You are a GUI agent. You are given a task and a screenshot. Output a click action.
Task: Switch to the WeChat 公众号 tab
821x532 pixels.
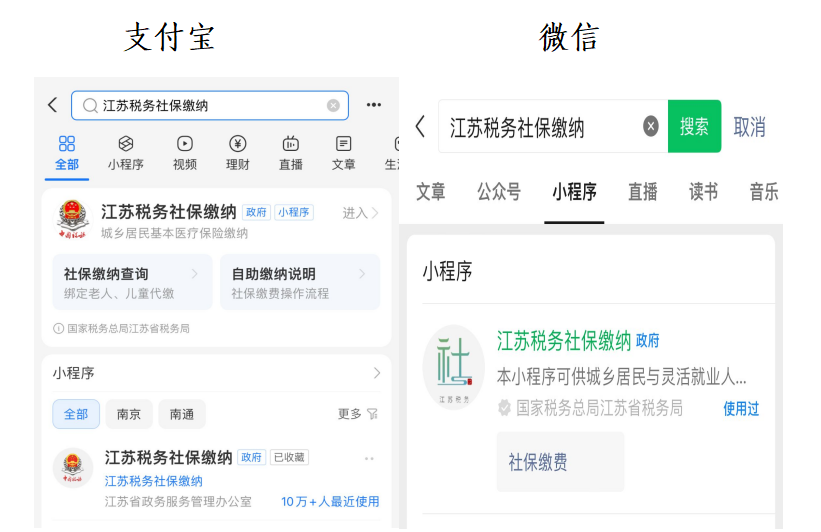[498, 192]
